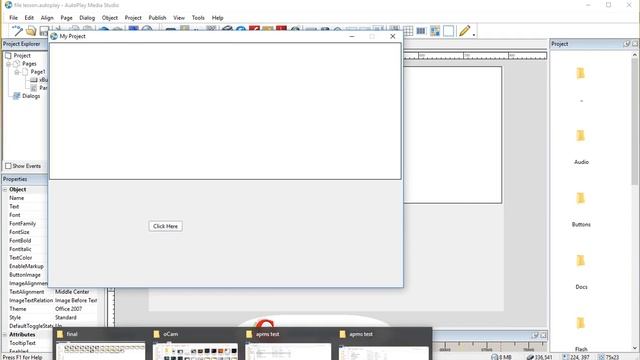
Task: Open the Project menu
Action: coord(133,18)
